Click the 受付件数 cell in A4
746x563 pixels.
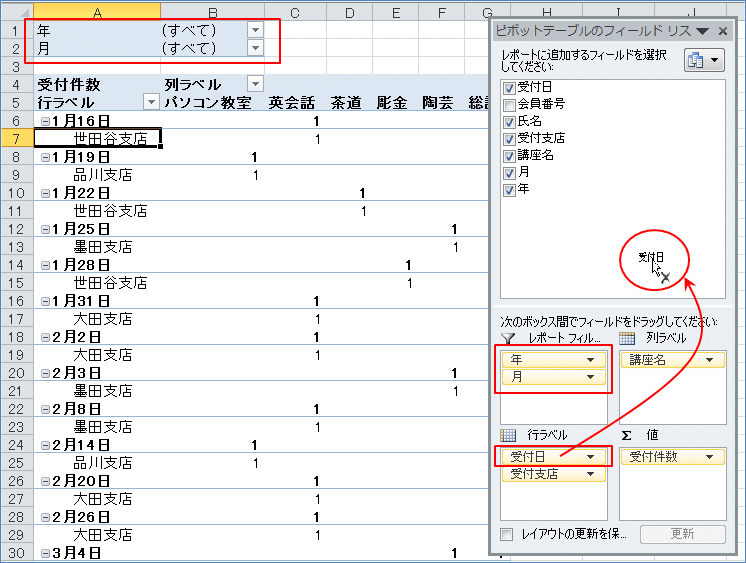(97, 85)
